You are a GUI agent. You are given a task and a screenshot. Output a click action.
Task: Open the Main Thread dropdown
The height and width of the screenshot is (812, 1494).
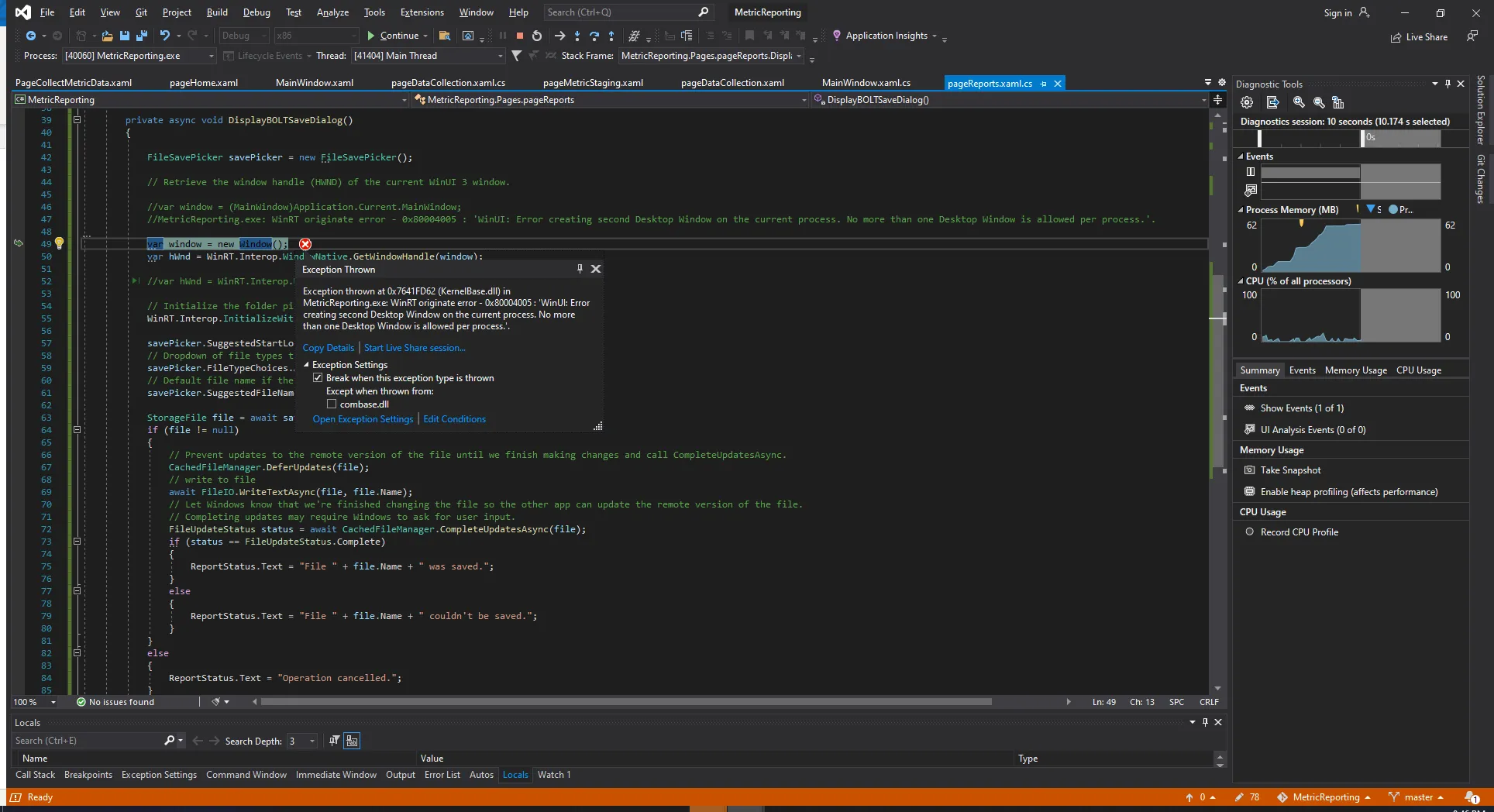[500, 56]
